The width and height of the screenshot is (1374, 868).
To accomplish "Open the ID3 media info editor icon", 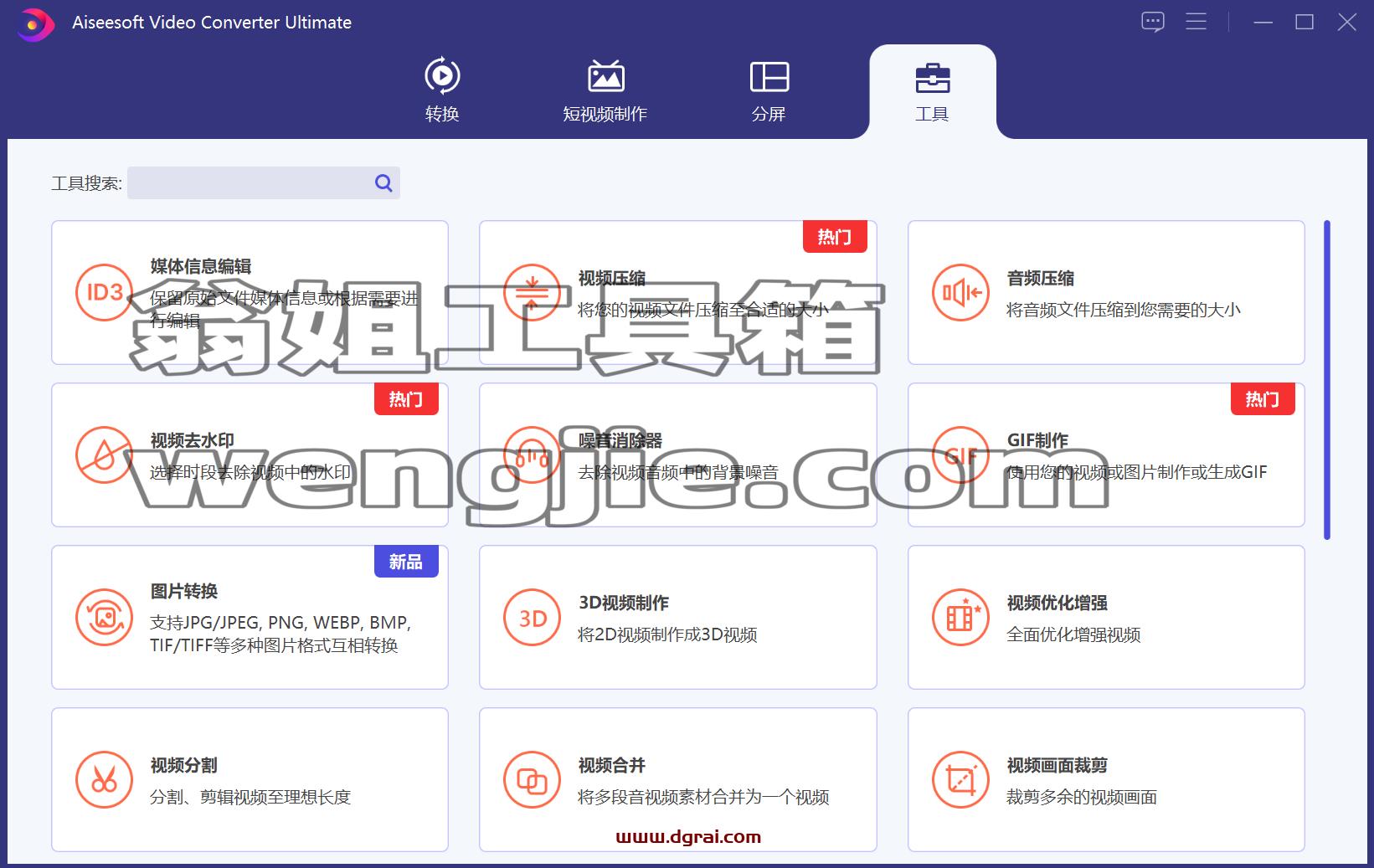I will (x=105, y=292).
